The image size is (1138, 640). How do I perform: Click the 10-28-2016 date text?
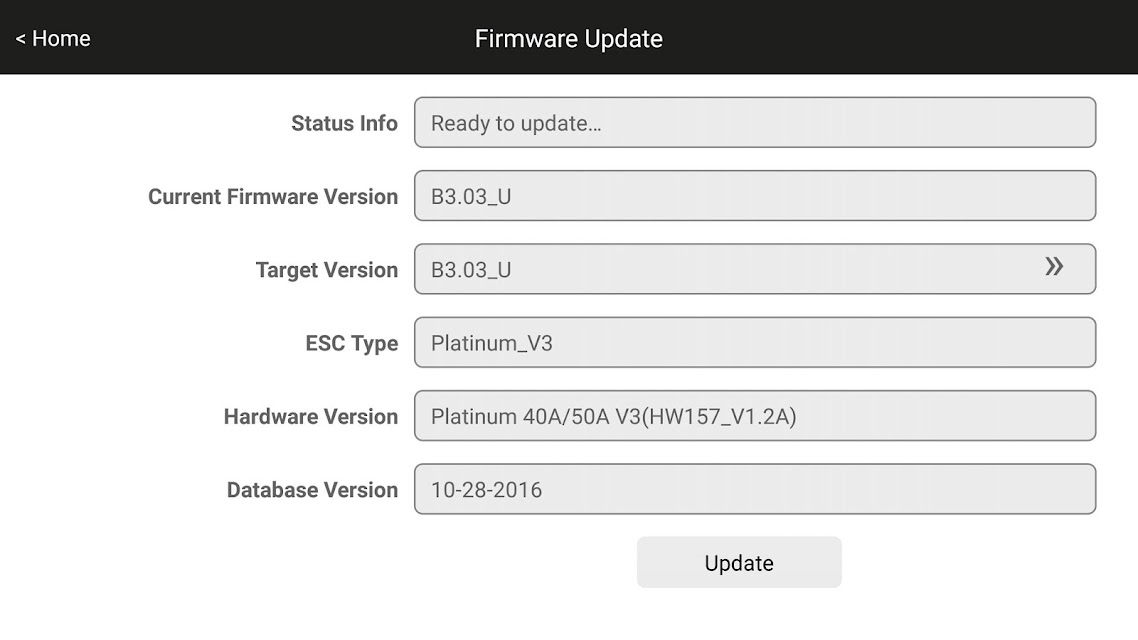click(x=486, y=490)
